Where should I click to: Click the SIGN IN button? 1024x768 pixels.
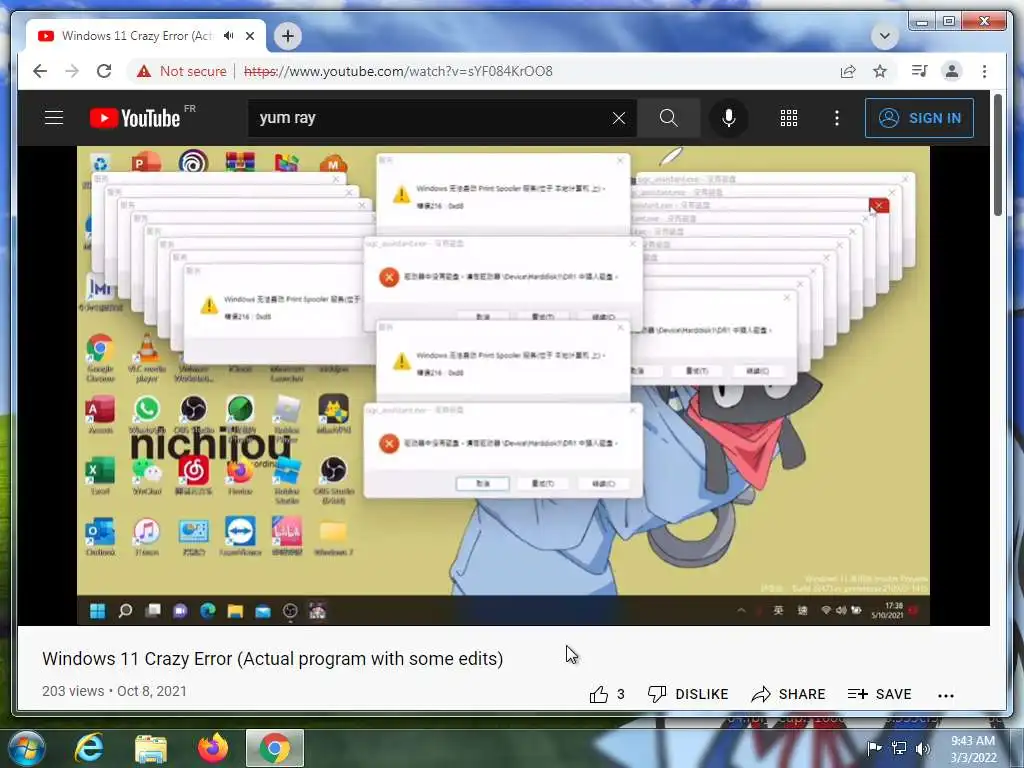919,118
